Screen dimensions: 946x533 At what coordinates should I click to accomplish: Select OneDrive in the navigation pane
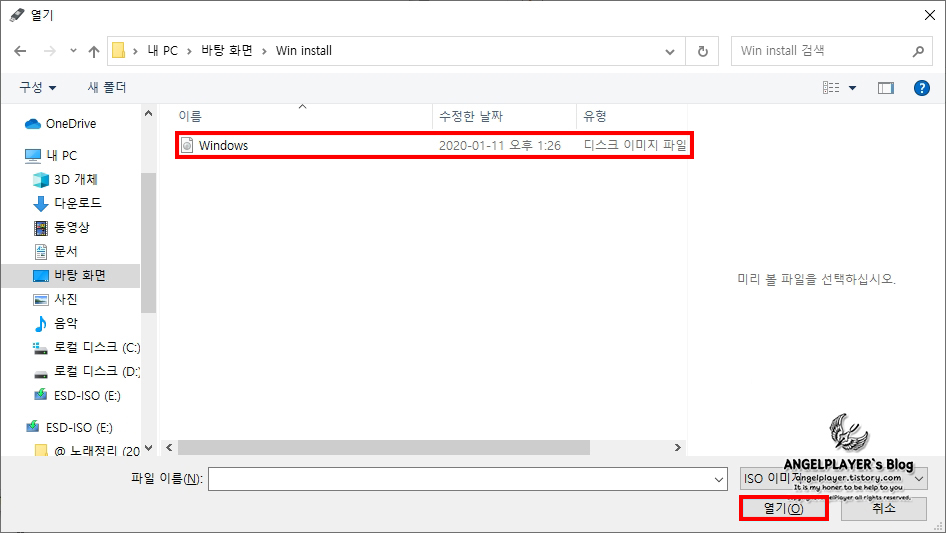[71, 124]
